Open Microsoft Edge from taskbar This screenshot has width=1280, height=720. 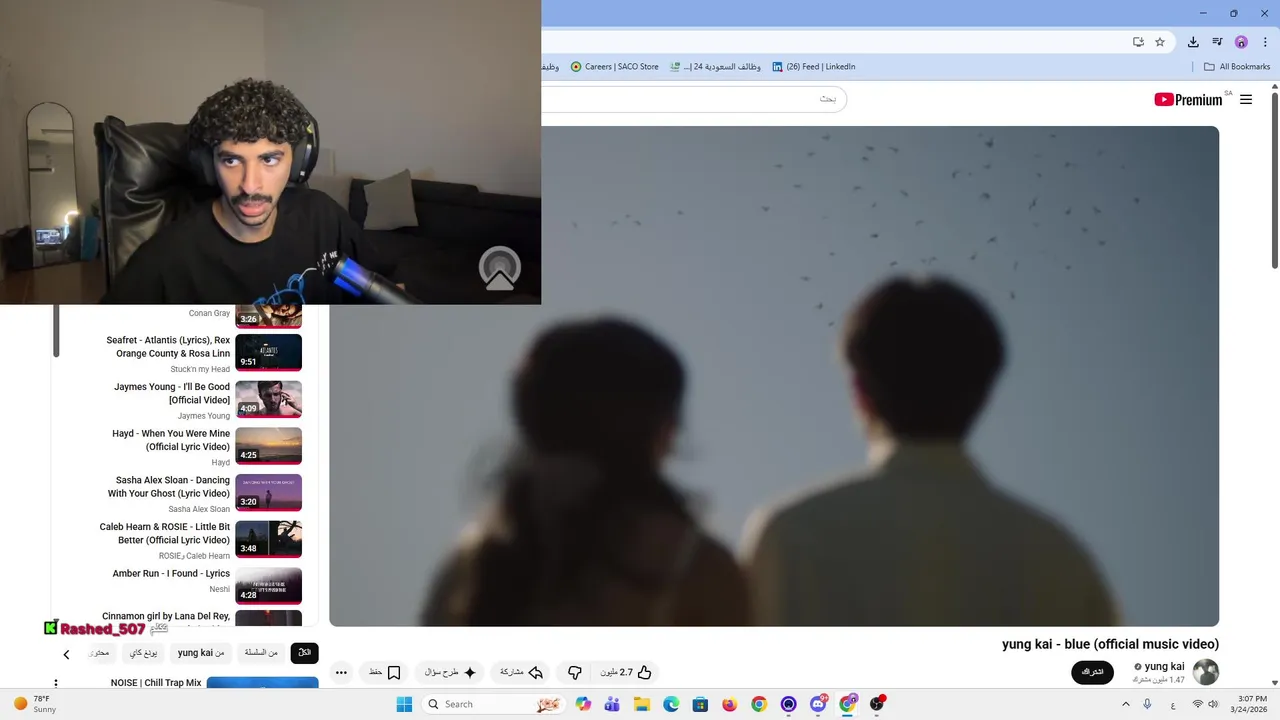671,704
